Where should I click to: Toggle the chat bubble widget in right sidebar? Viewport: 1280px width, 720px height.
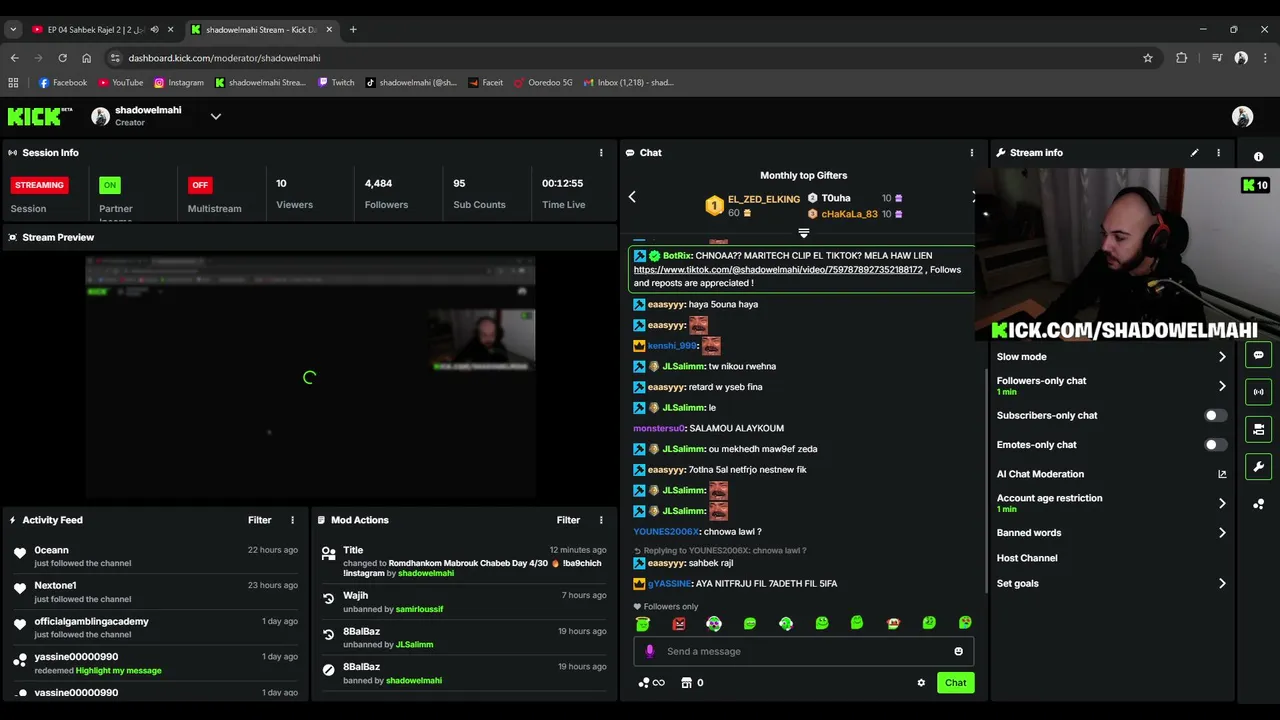click(x=1258, y=355)
